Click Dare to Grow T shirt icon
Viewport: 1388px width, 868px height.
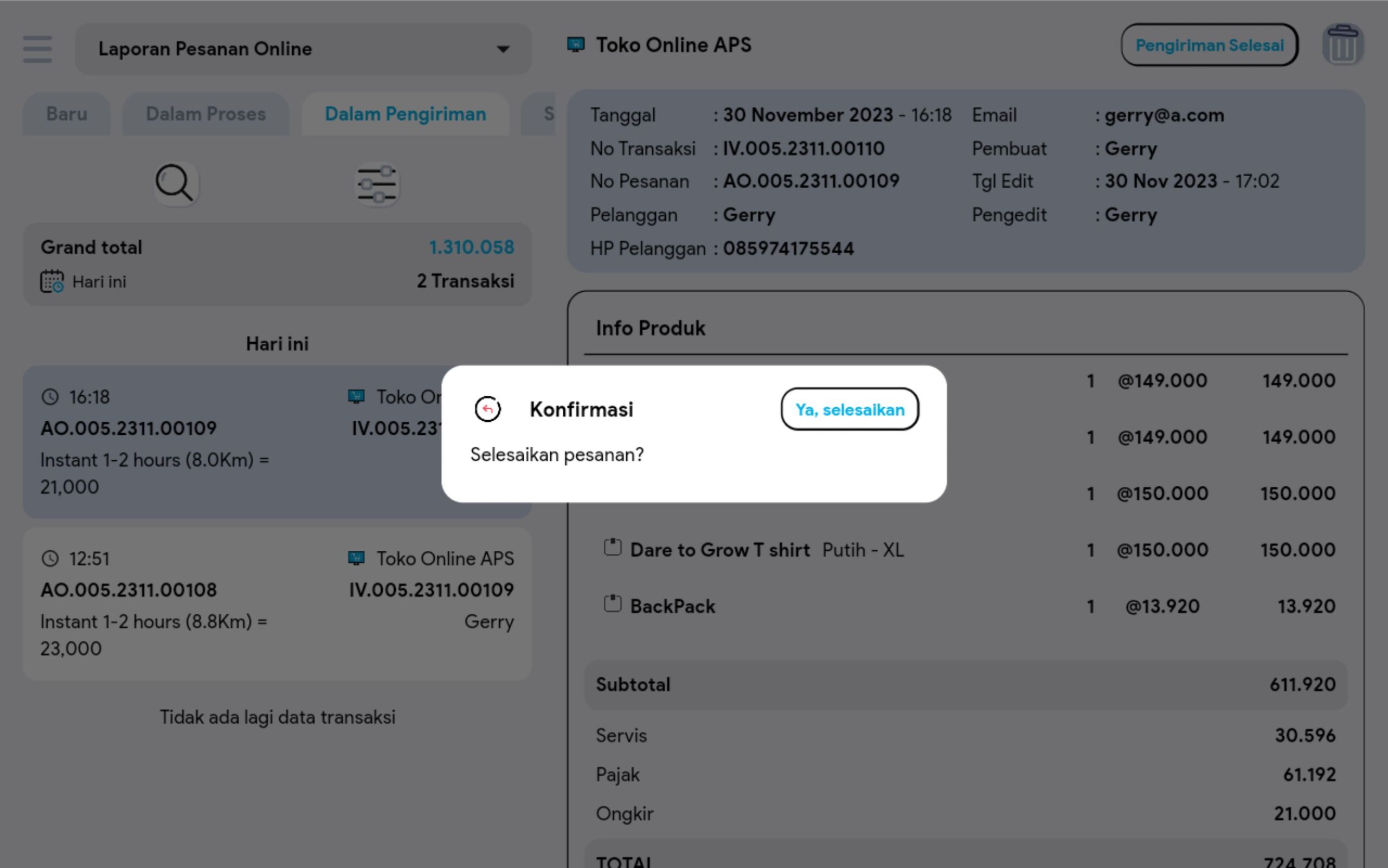tap(613, 548)
